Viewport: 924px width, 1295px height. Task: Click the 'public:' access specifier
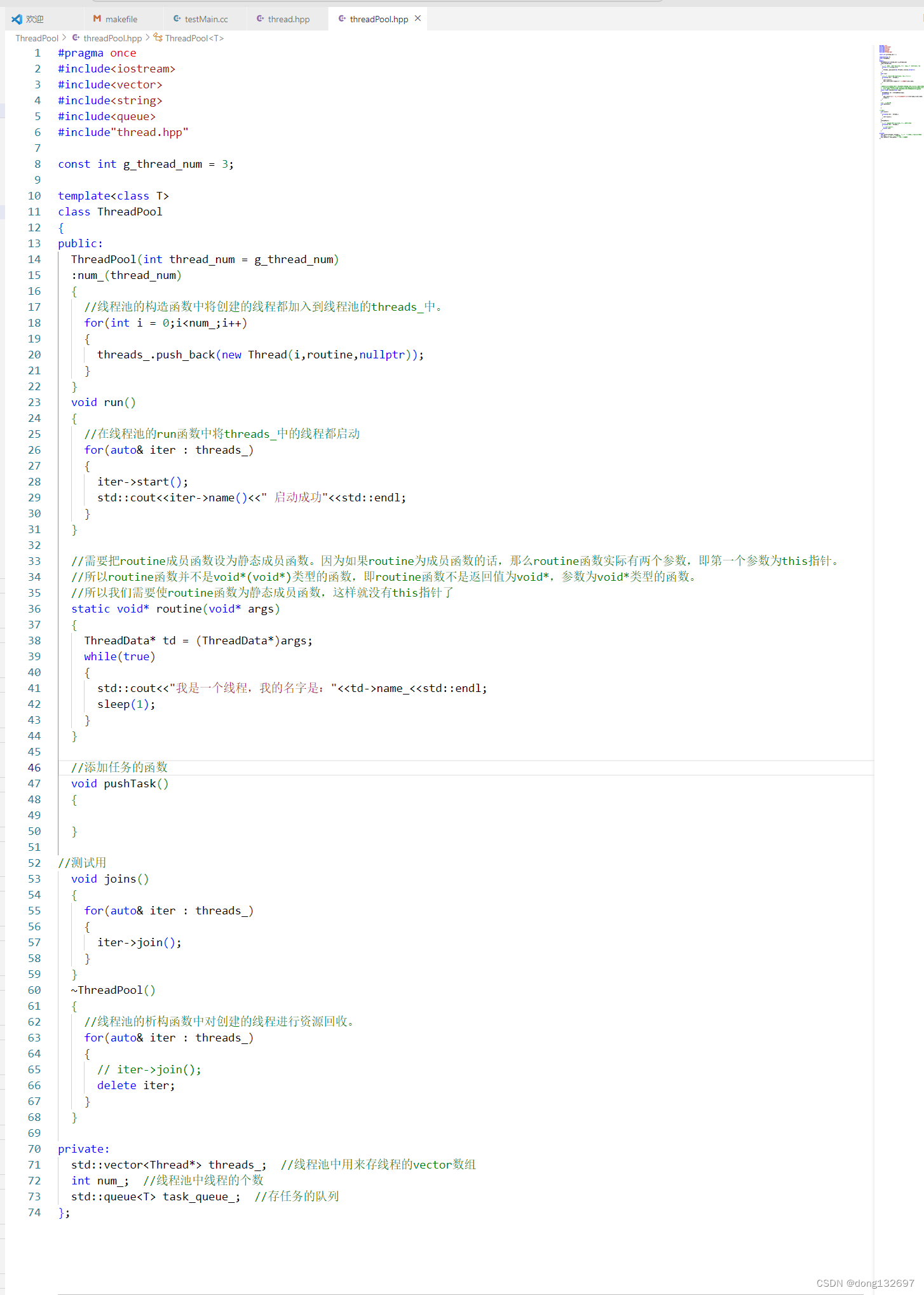tap(80, 243)
